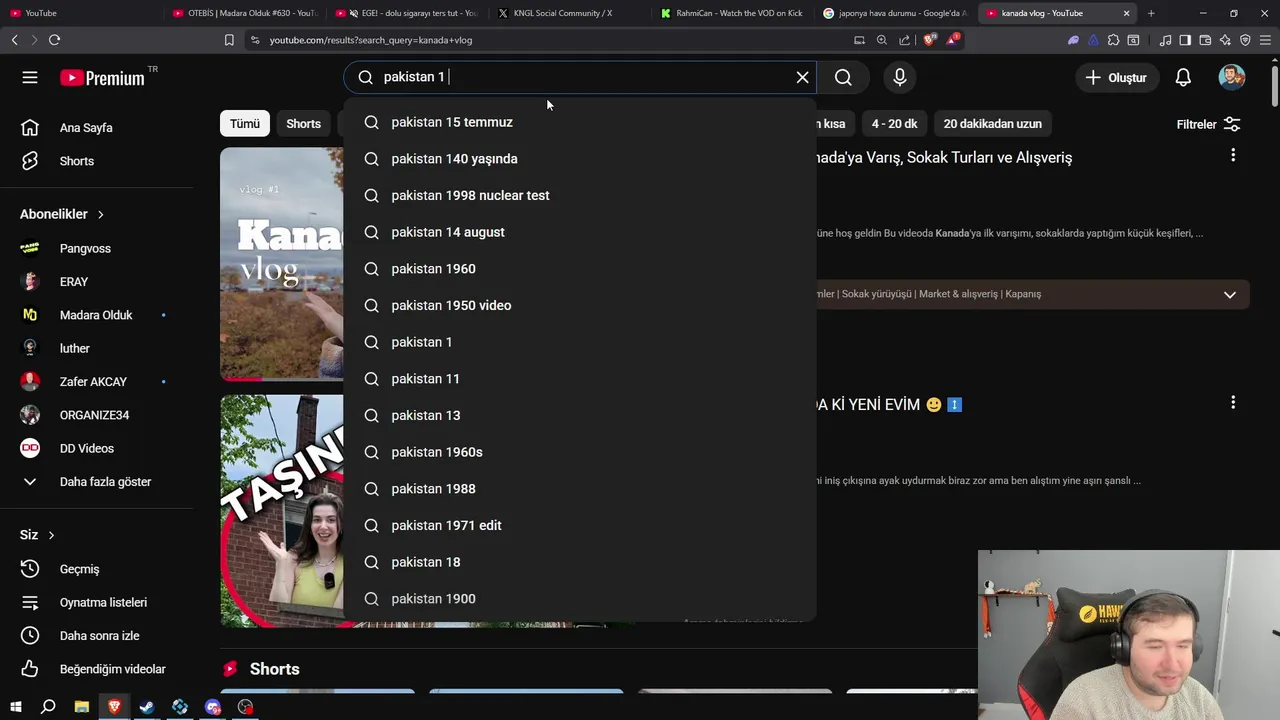This screenshot has width=1280, height=720.
Task: Open the TAŞINDIM video thumbnail
Action: (x=282, y=511)
